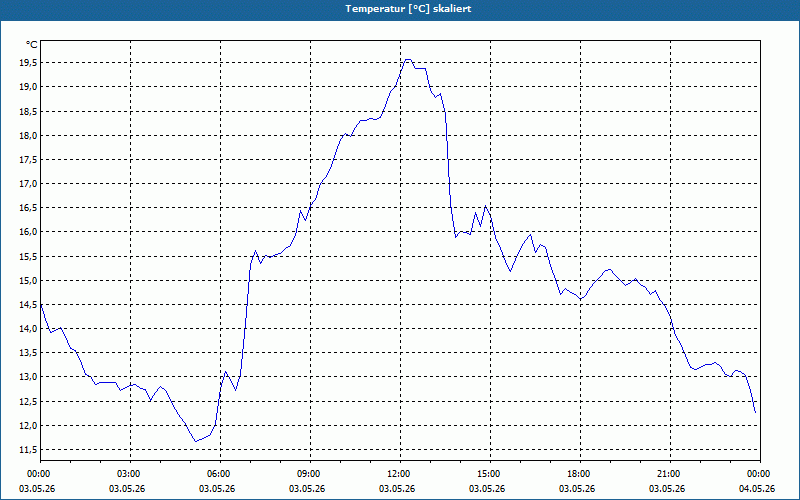Click the 04.05.26 date label
This screenshot has height=500, width=800.
coord(757,488)
